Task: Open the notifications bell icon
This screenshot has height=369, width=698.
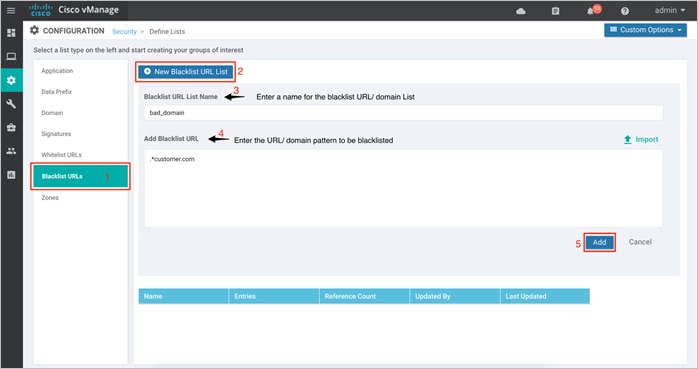Action: click(x=590, y=11)
